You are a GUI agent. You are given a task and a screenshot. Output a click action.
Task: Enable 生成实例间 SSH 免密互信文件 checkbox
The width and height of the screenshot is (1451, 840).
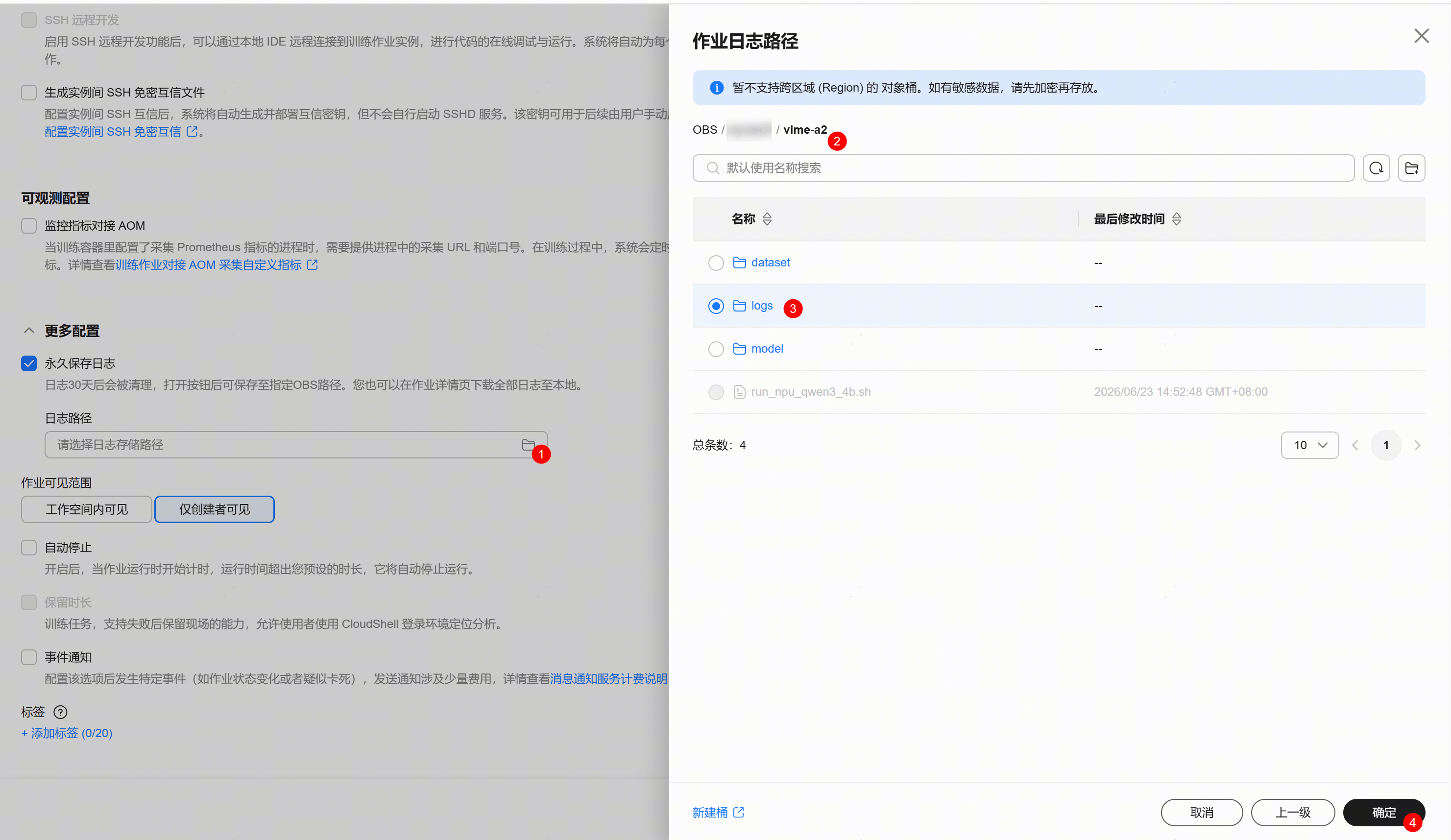pos(29,93)
